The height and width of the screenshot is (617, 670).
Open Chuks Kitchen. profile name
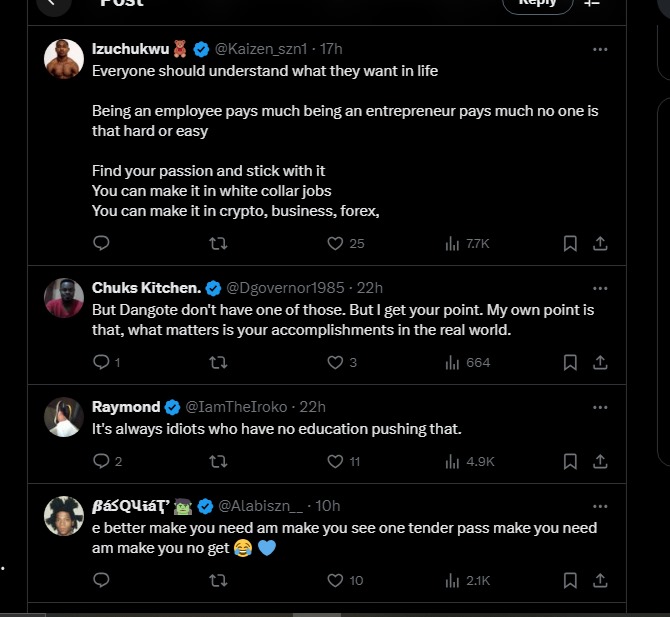(x=145, y=288)
